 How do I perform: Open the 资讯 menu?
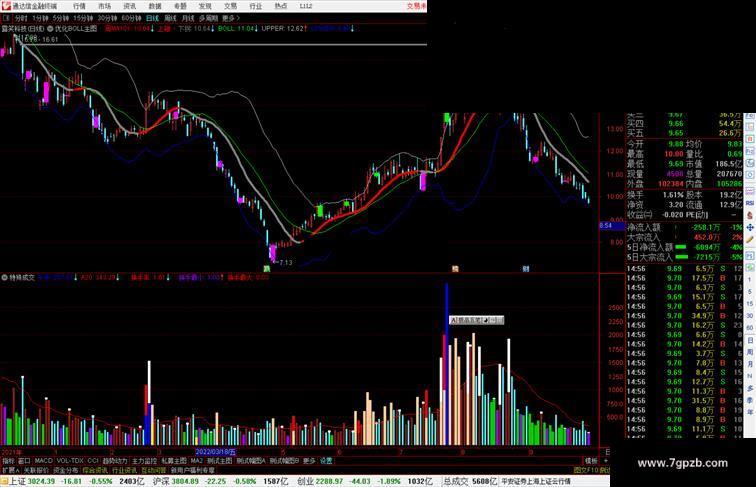click(x=130, y=6)
